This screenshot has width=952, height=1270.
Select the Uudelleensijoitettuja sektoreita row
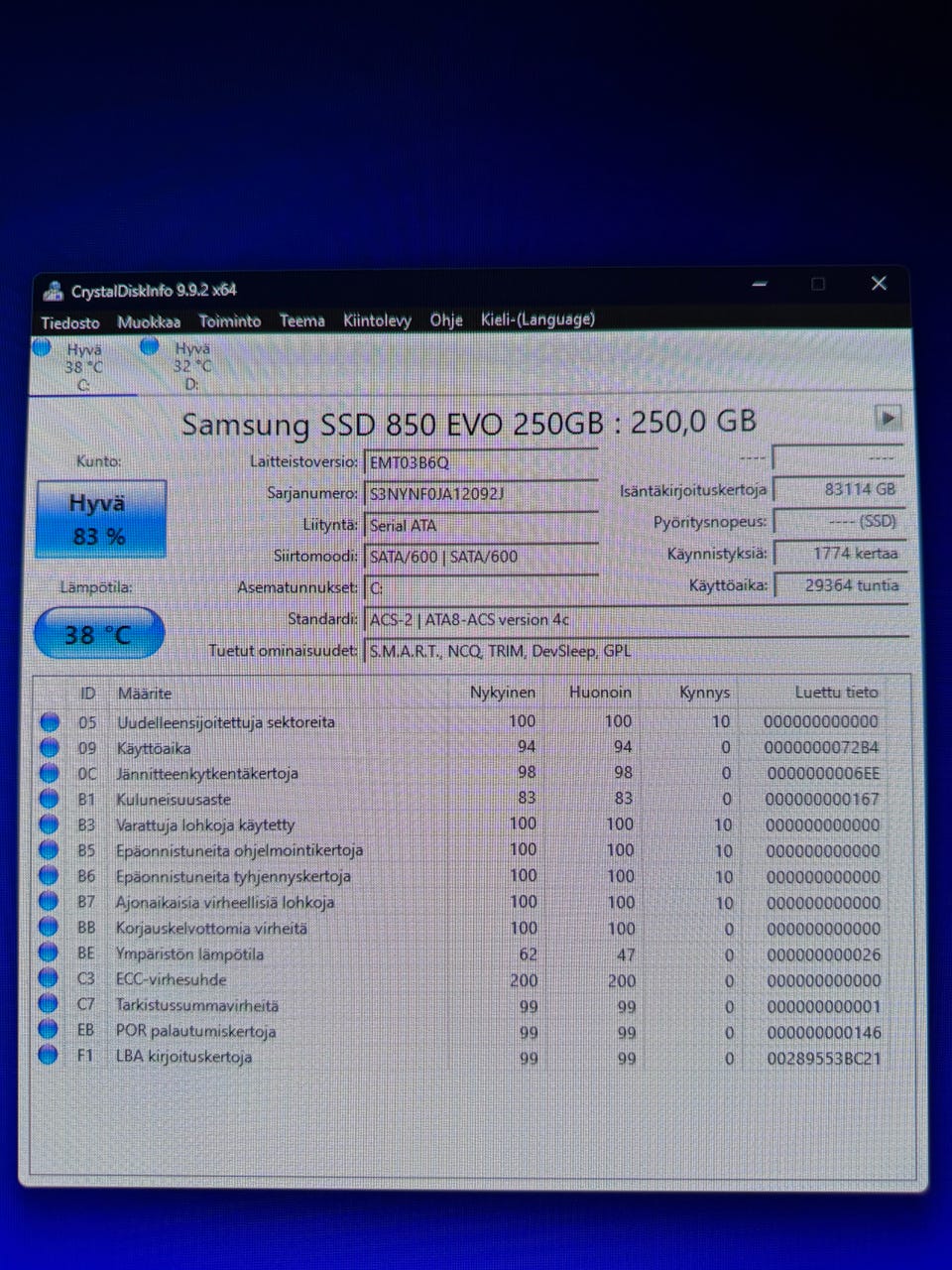(x=471, y=722)
